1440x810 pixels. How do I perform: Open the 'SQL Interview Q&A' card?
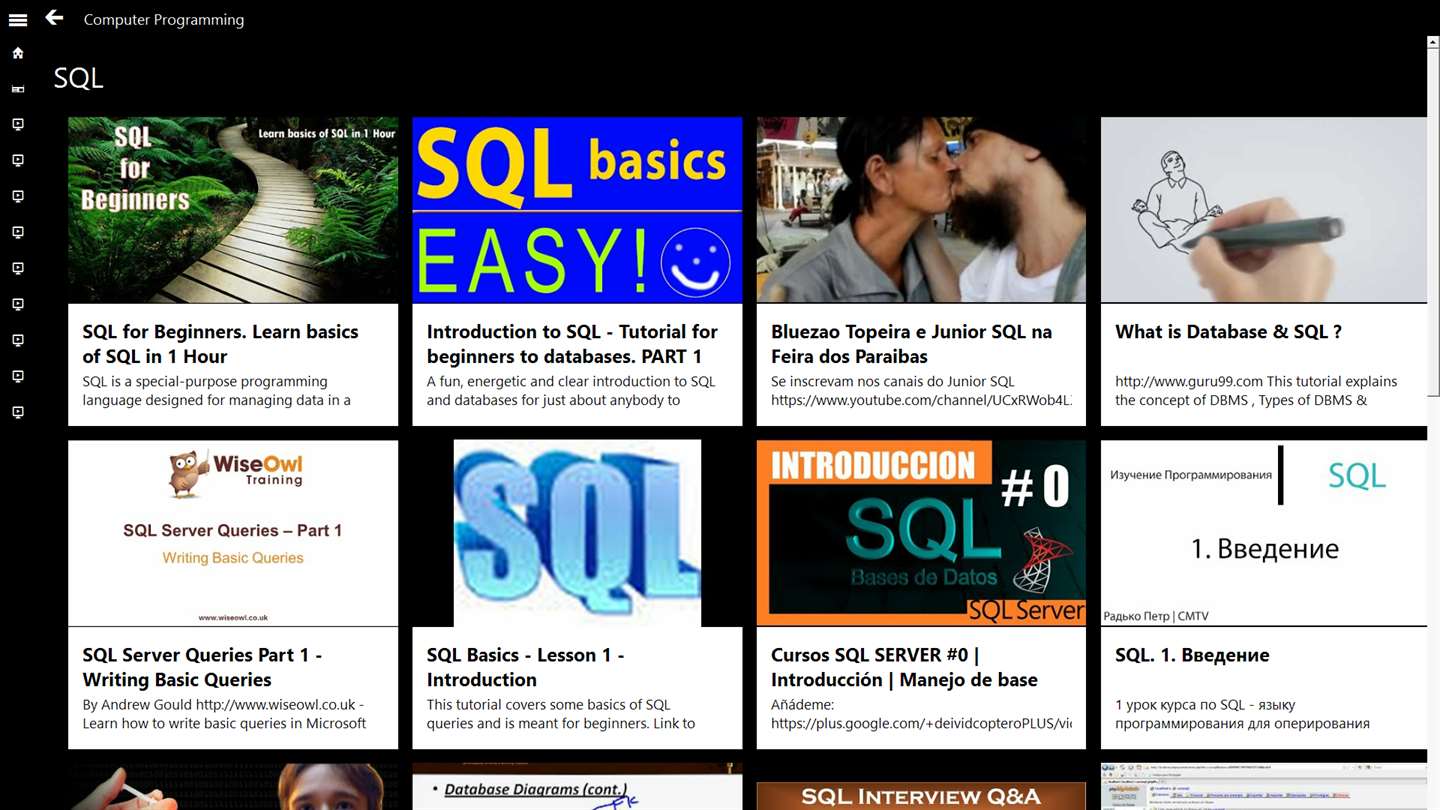tap(921, 795)
